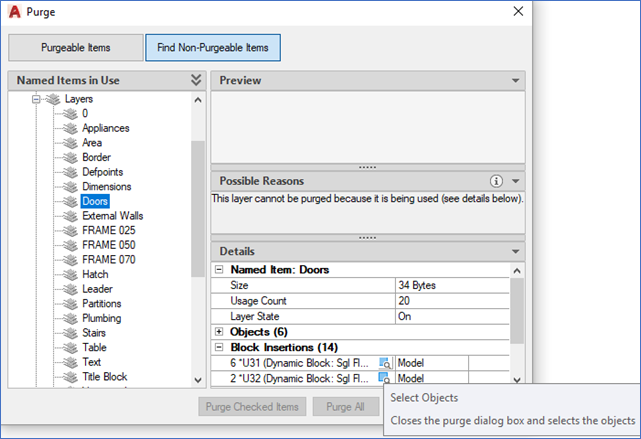Click the layer tree scrollbar thumb
Viewport: 641px width, 439px height.
pyautogui.click(x=198, y=208)
